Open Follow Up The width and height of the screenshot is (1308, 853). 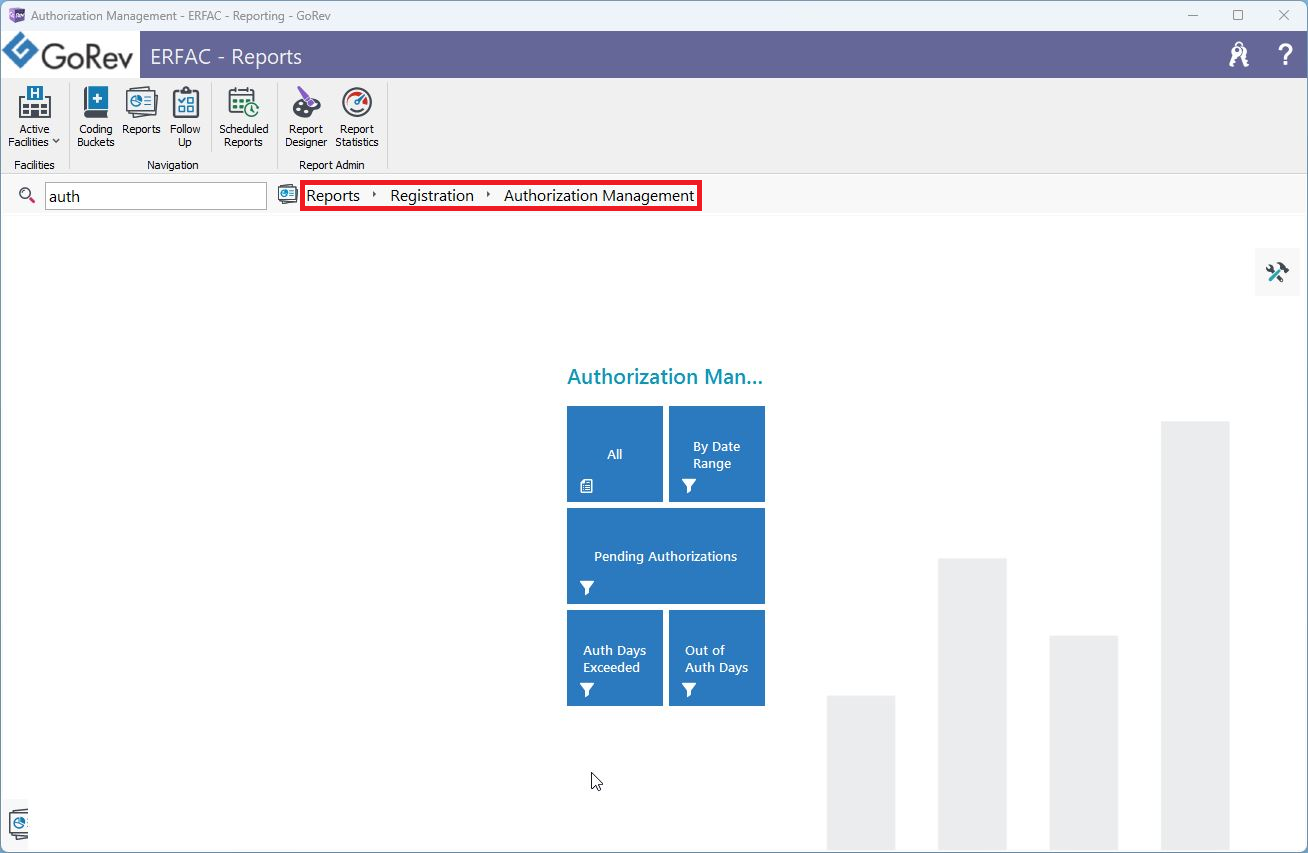pos(185,118)
